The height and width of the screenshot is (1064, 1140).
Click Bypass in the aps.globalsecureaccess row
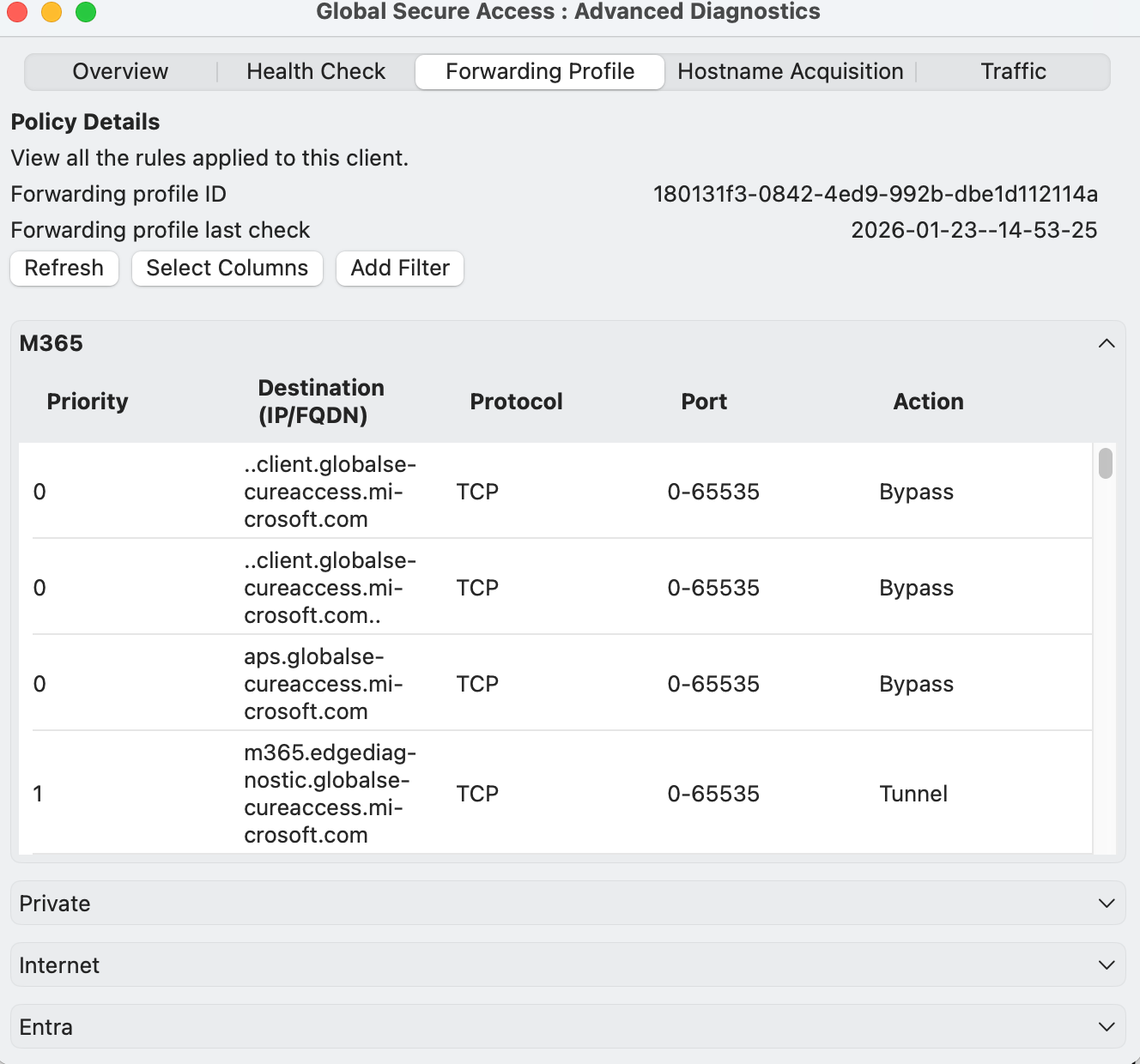pyautogui.click(x=916, y=684)
